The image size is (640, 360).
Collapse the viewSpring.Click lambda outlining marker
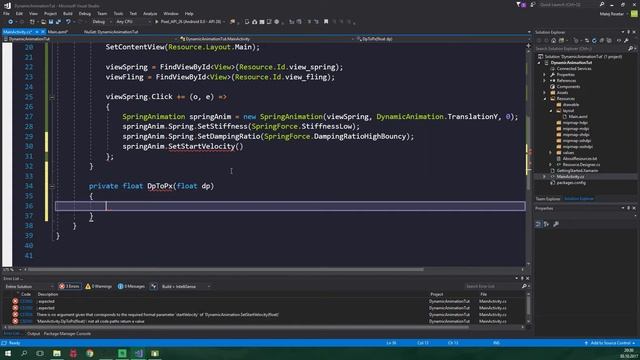52,97
